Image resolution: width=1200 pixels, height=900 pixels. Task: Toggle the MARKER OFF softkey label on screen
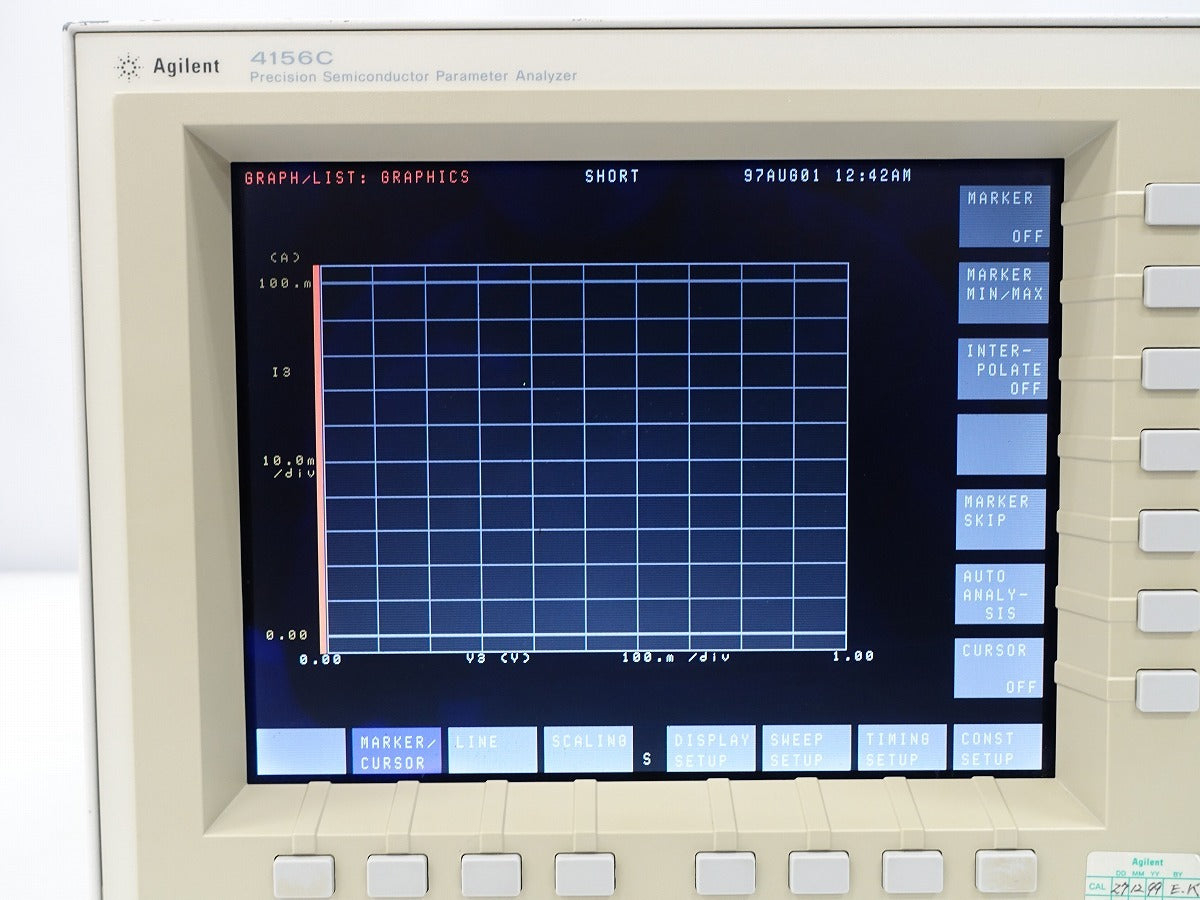1005,217
